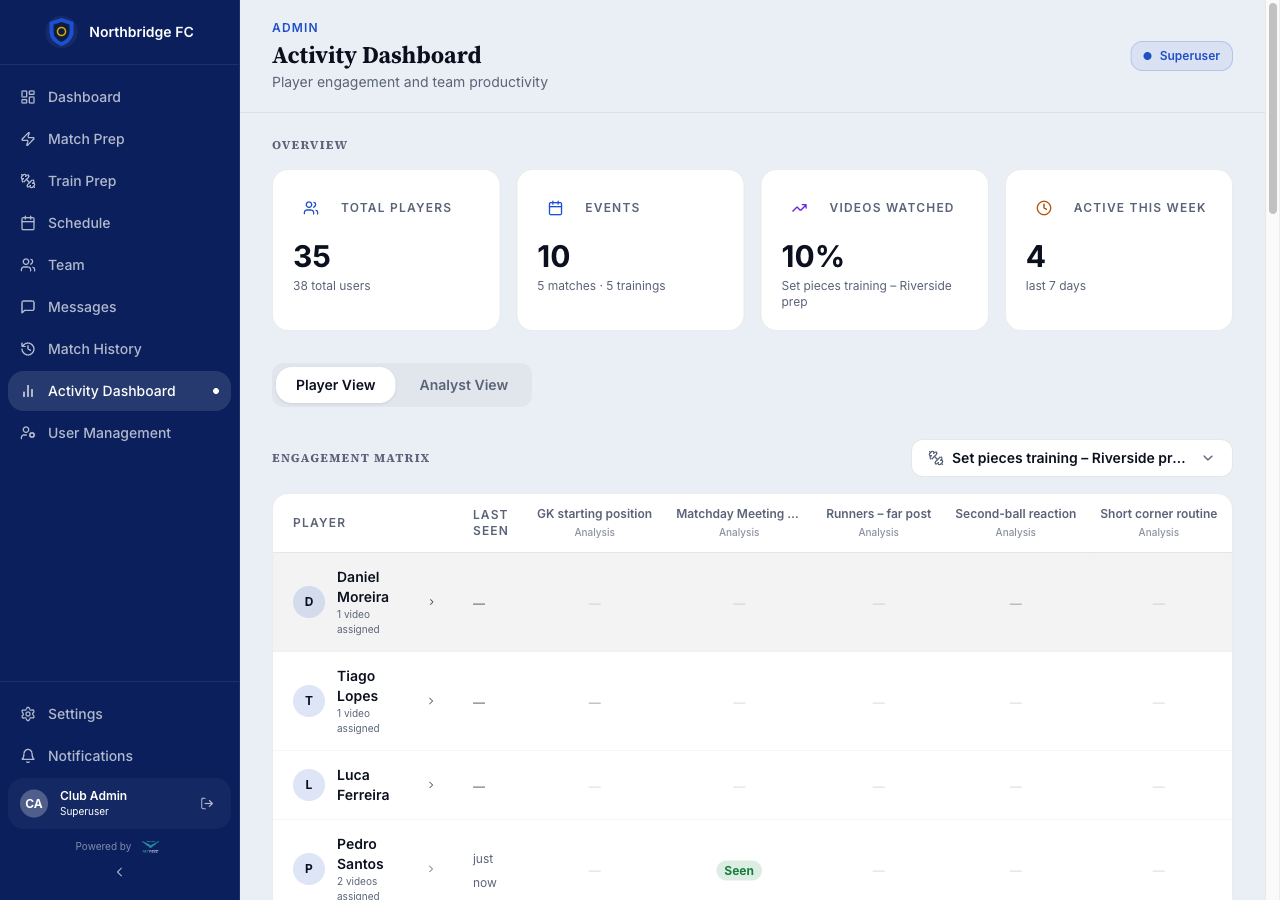Collapse the sidebar with the bottom chevron

[x=120, y=872]
